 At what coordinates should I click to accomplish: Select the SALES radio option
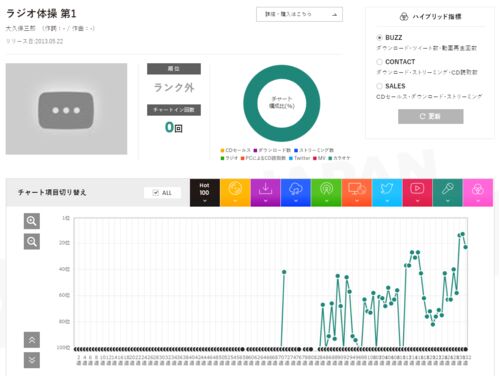click(x=379, y=86)
